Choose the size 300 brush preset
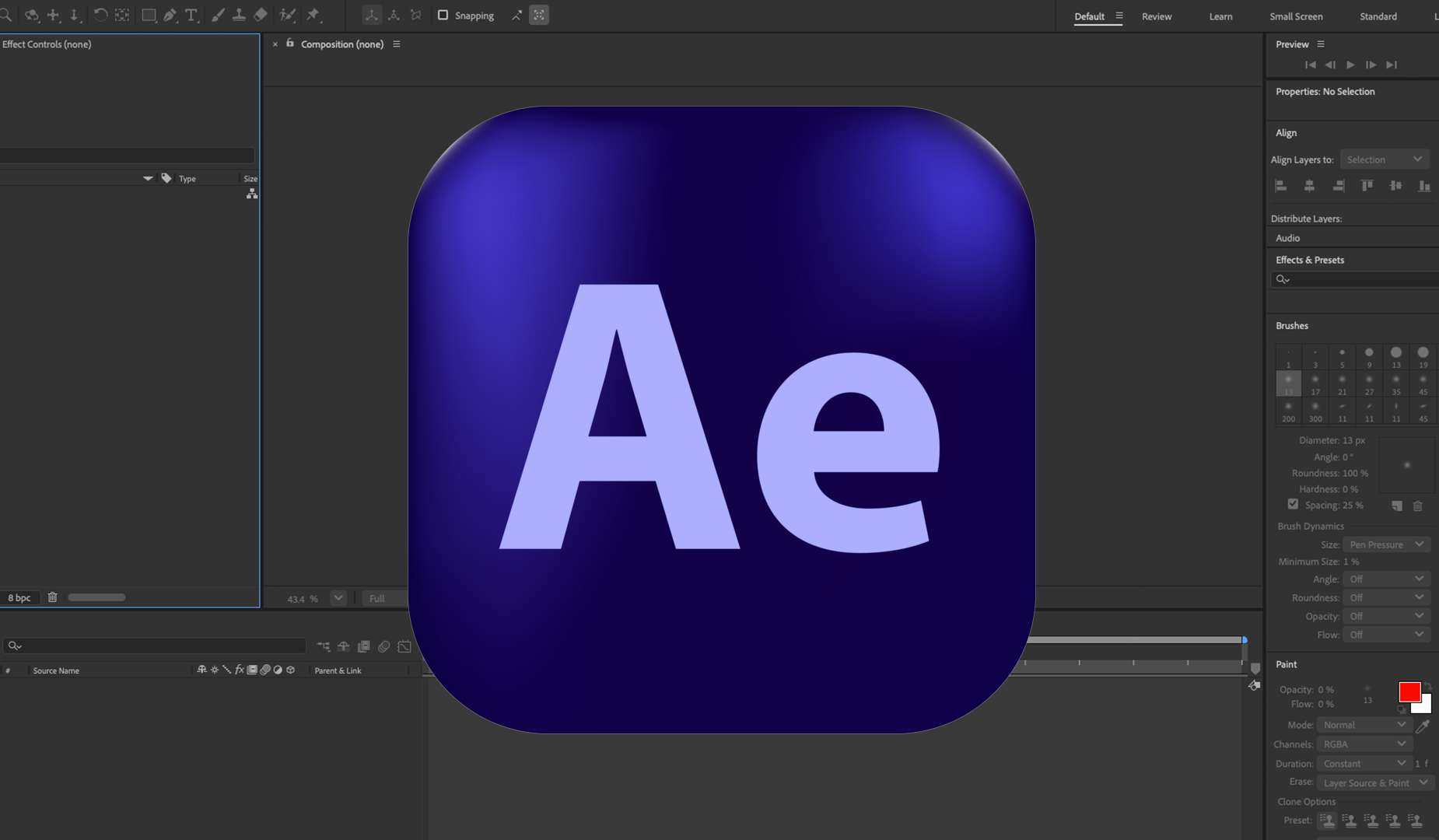The width and height of the screenshot is (1439, 840). click(1315, 411)
